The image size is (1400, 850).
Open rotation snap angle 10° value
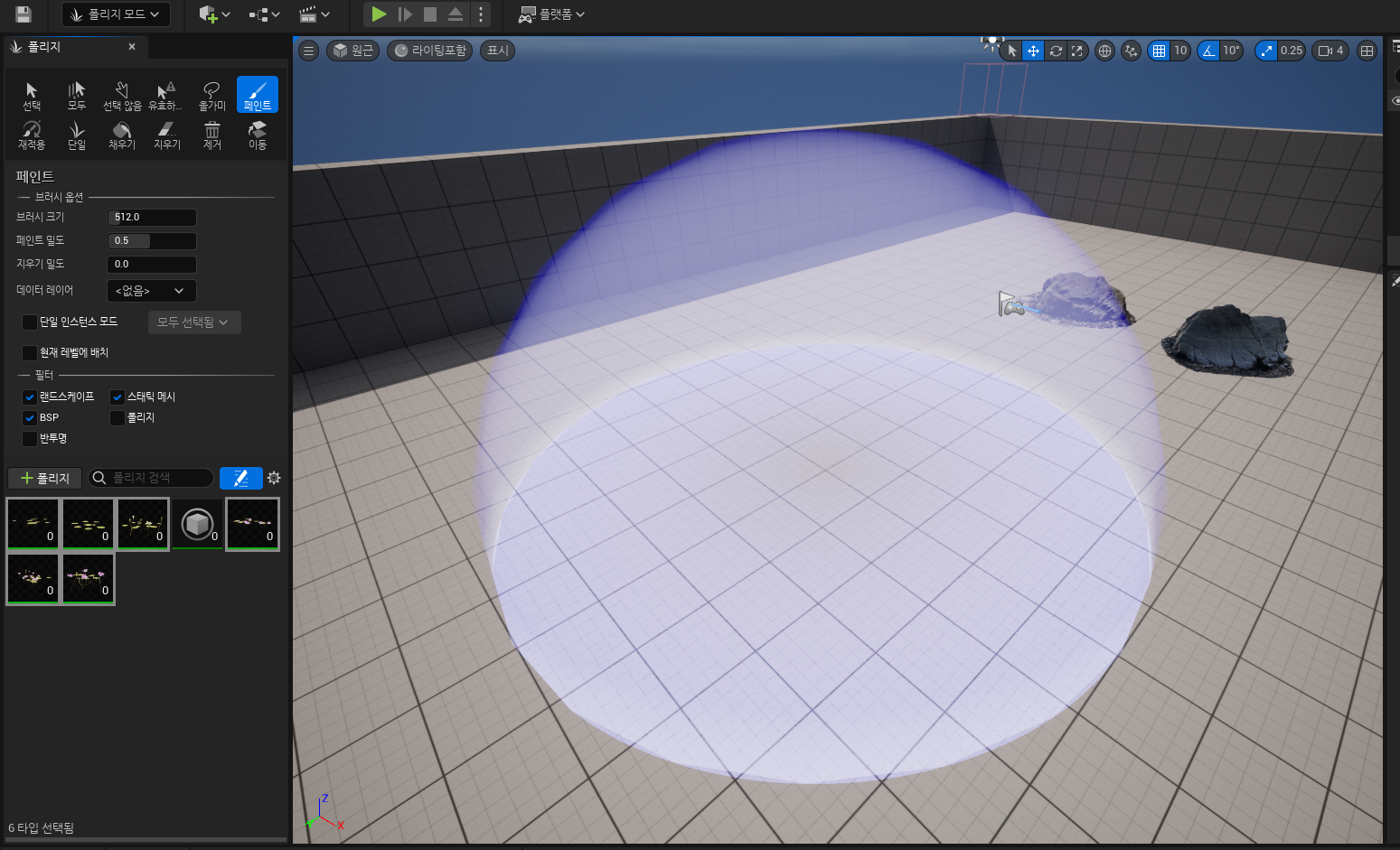(x=1231, y=51)
